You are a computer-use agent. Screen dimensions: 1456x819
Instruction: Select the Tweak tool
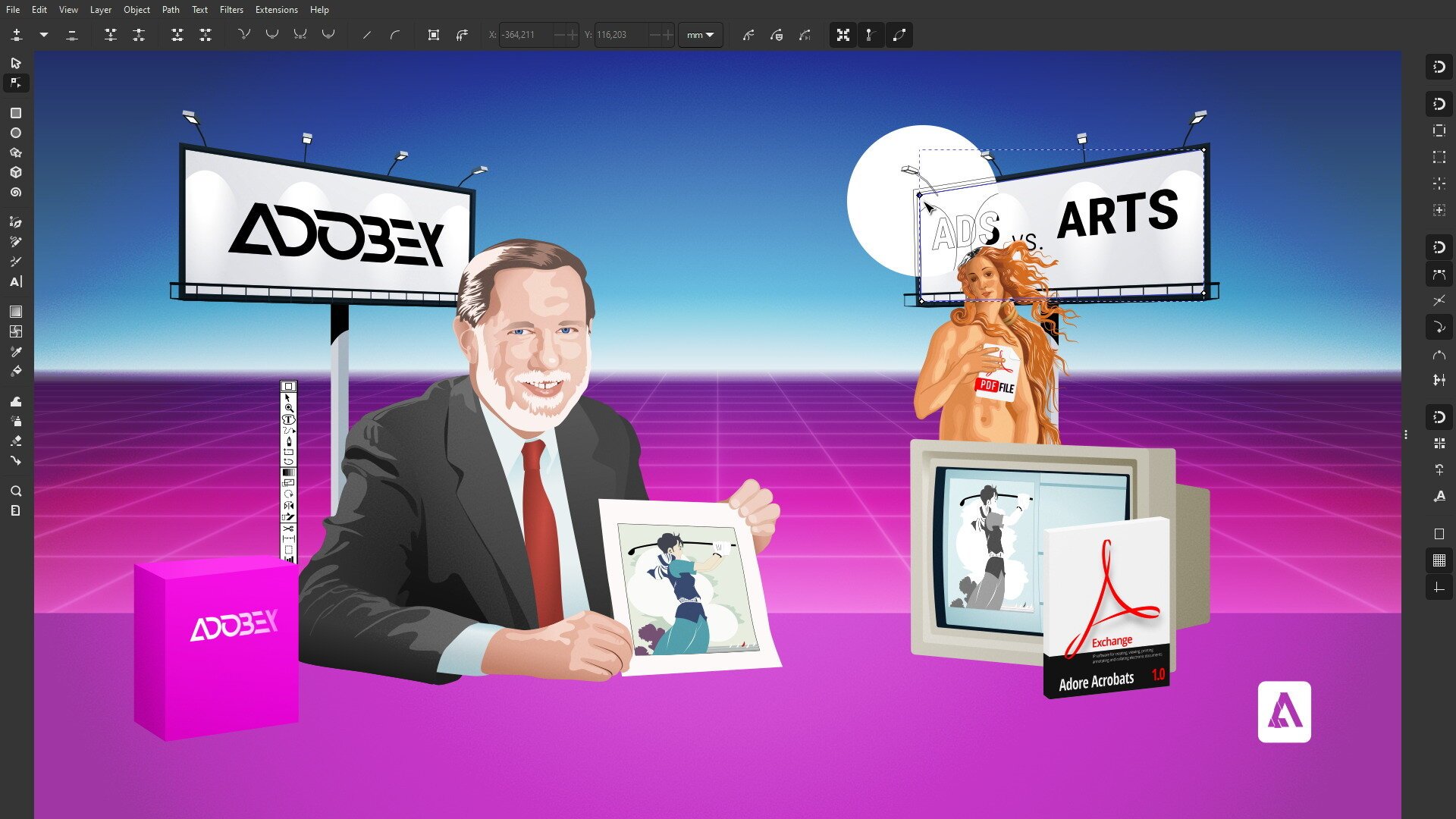point(16,401)
